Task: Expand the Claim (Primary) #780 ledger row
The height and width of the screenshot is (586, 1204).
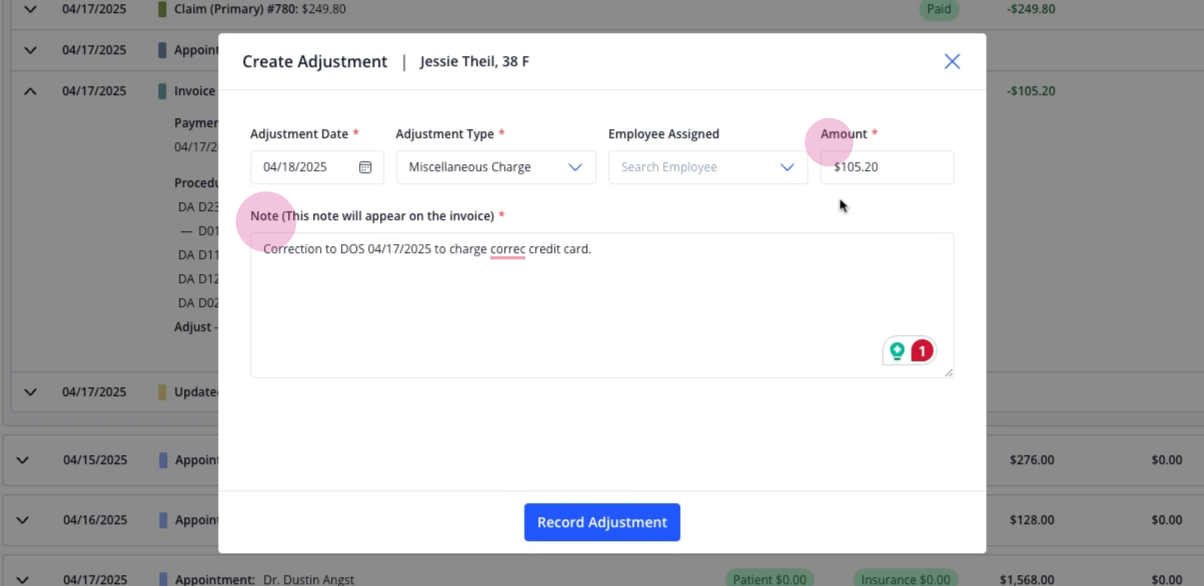Action: [x=30, y=9]
